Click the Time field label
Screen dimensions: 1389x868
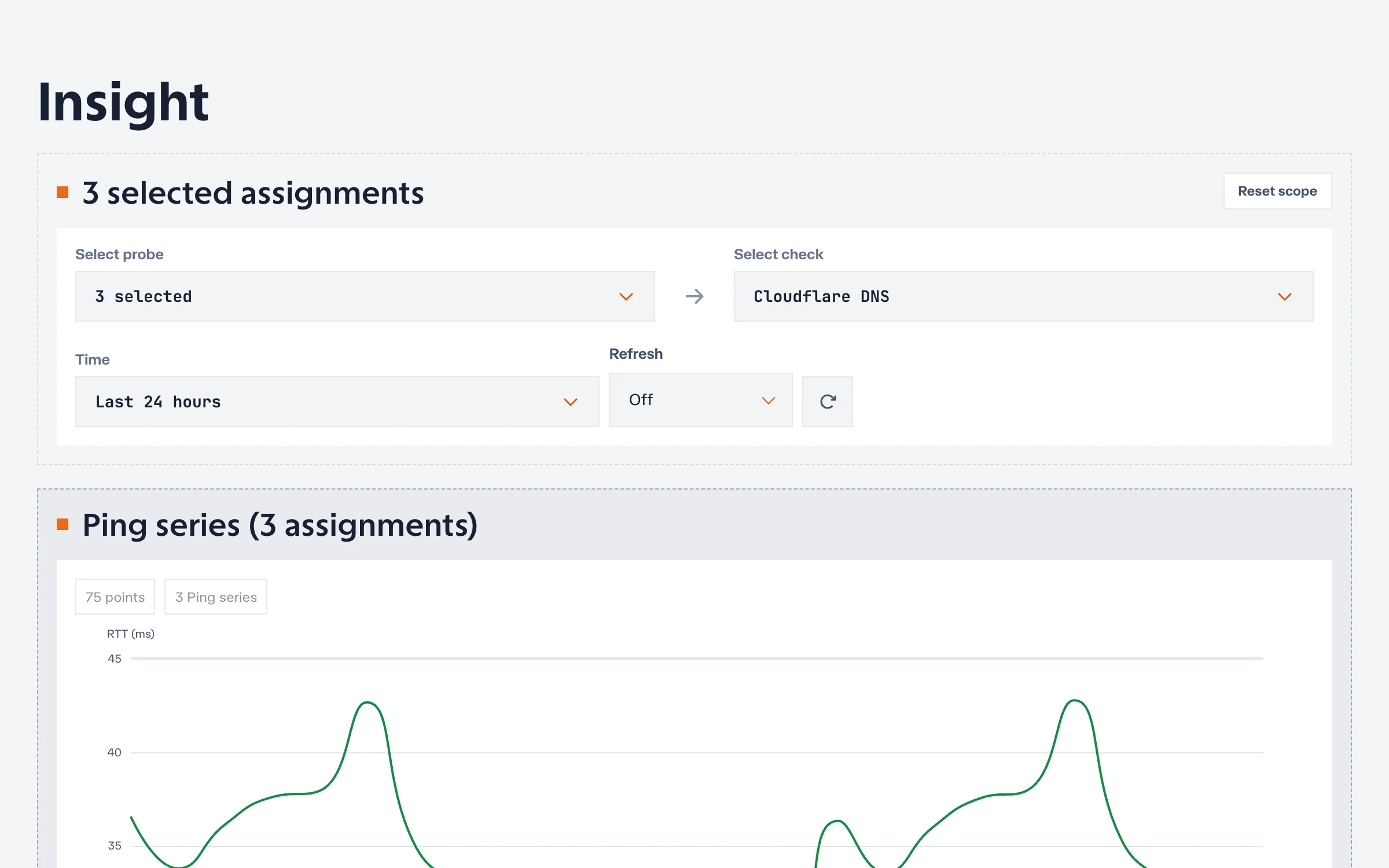tap(93, 359)
